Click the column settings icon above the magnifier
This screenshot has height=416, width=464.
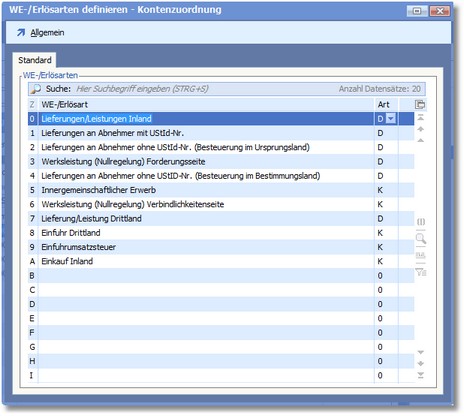pos(421,222)
